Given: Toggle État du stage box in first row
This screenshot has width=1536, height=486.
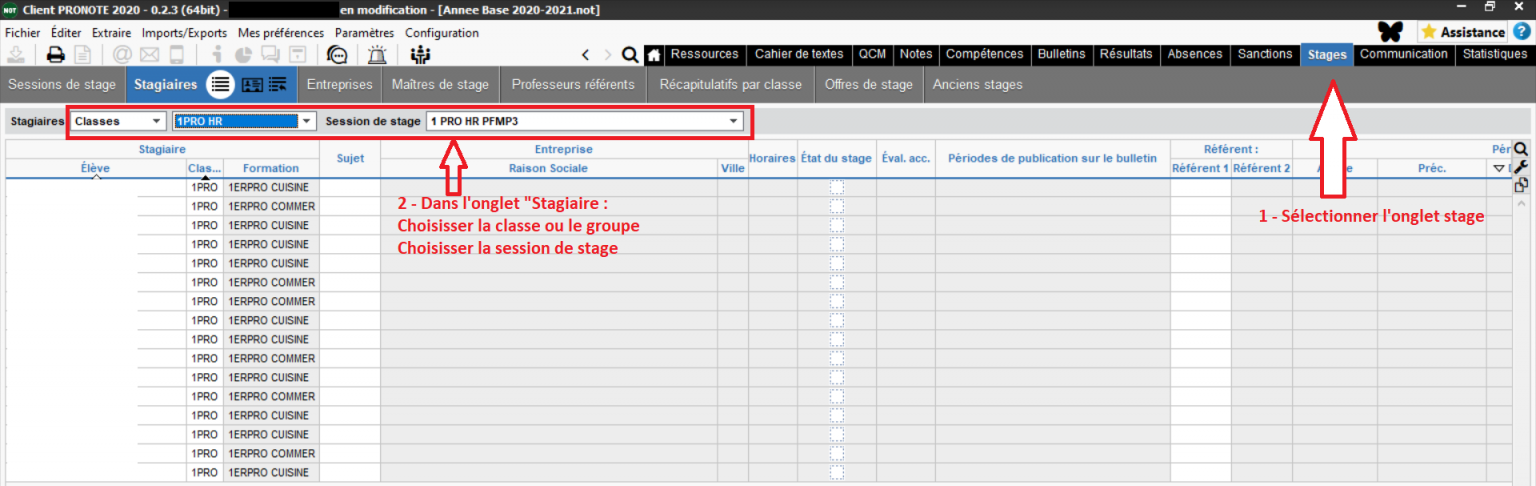Looking at the screenshot, I should [837, 188].
